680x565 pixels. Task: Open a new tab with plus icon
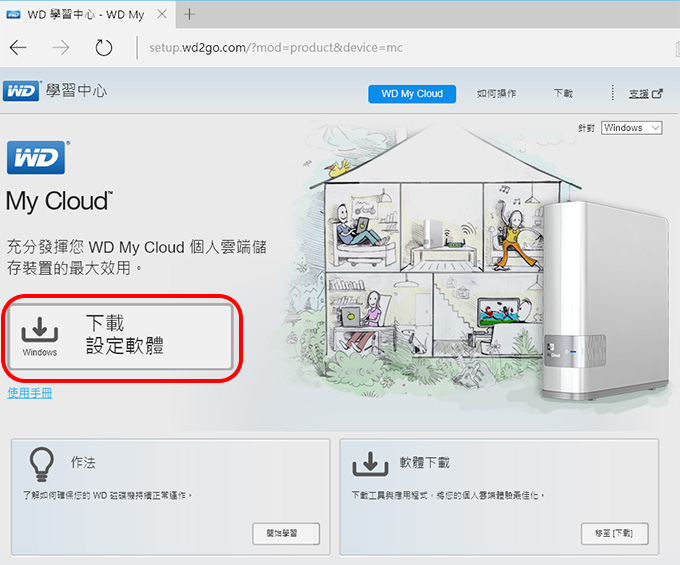coord(190,14)
